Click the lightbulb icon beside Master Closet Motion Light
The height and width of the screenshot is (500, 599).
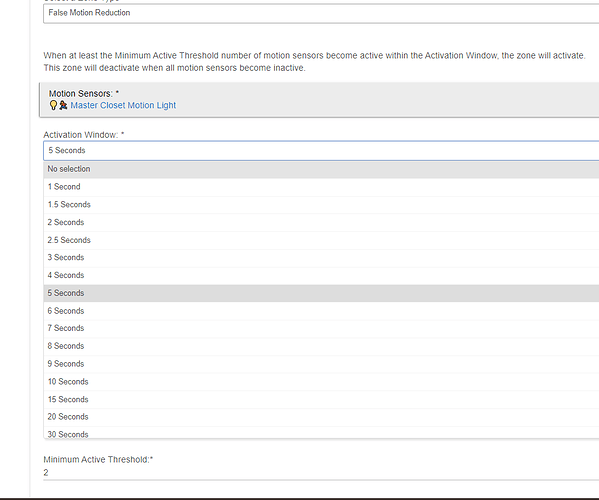[53, 105]
